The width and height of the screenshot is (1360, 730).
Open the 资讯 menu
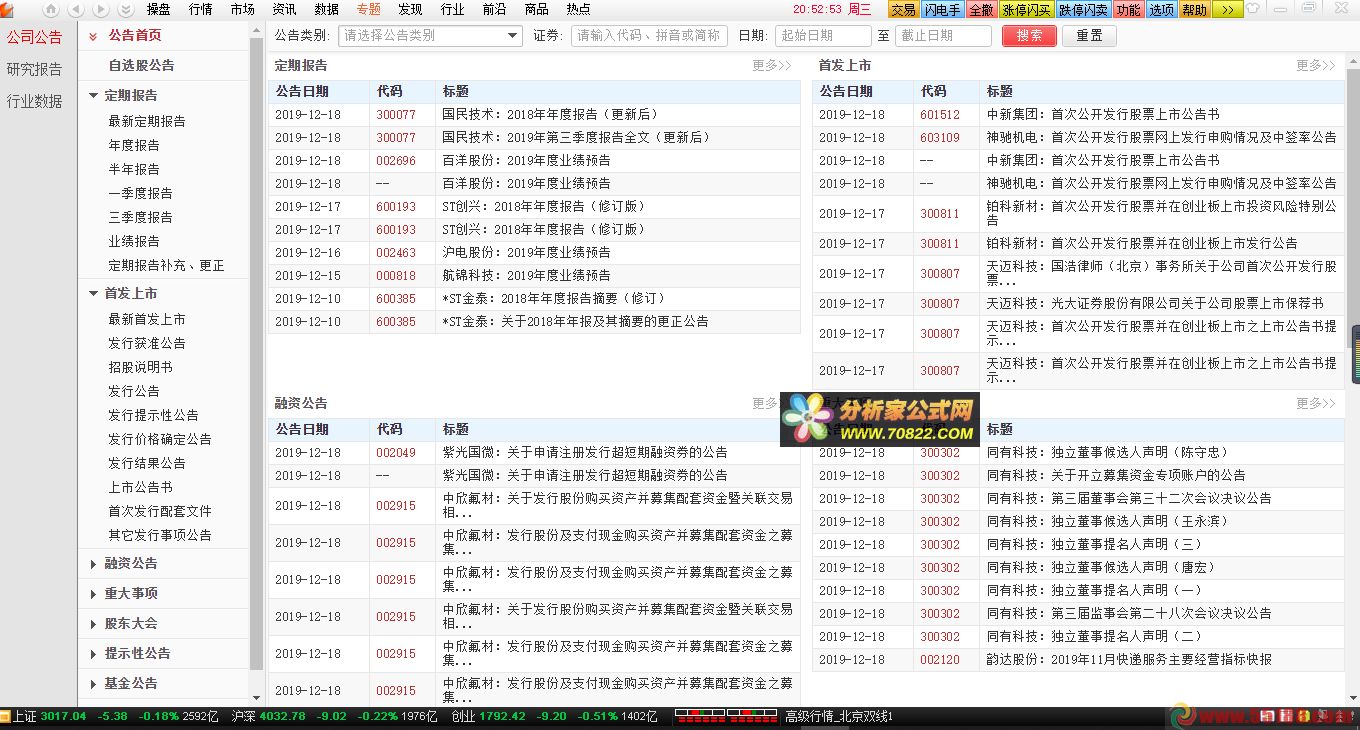coord(284,9)
